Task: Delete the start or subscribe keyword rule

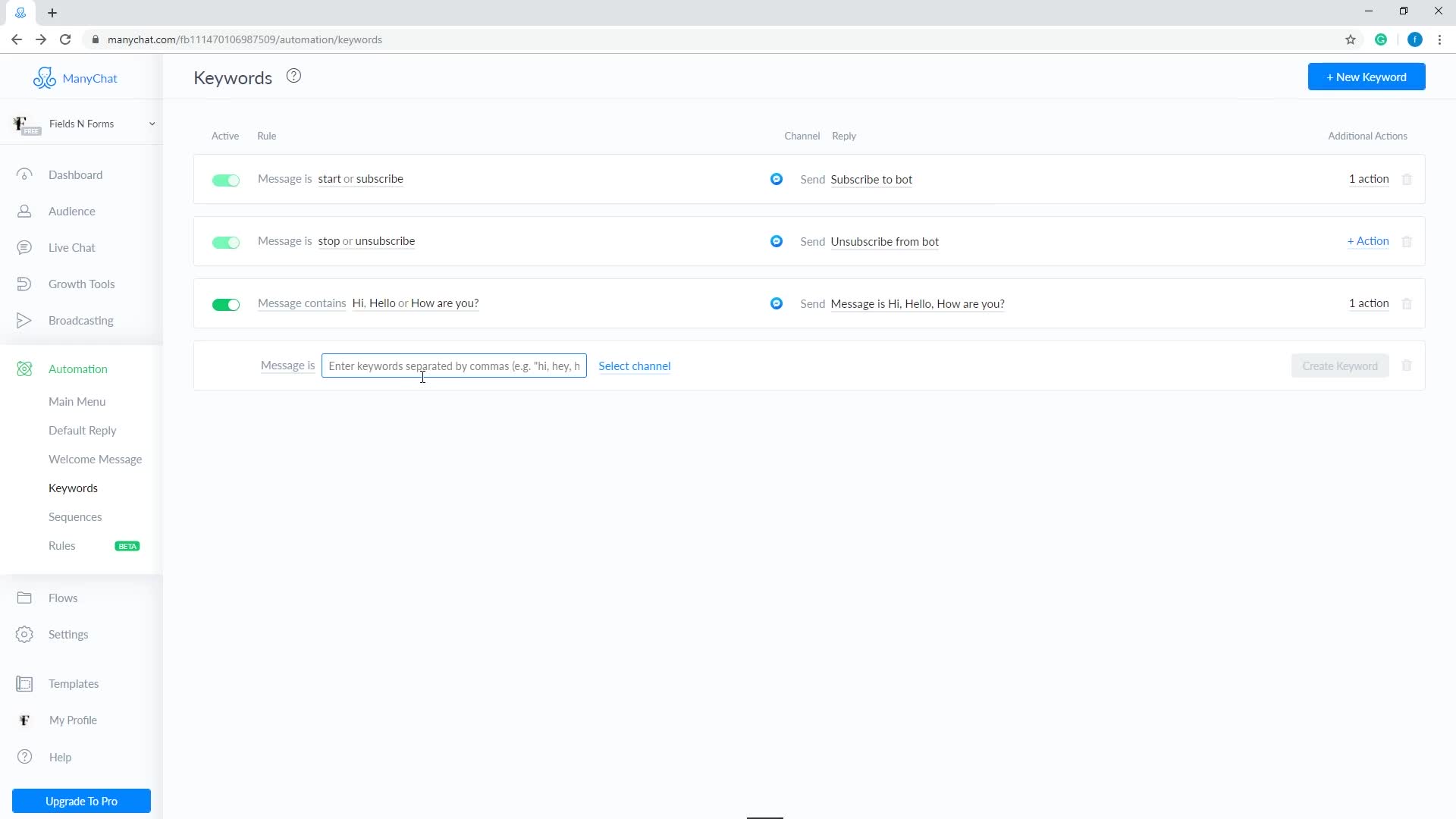Action: (x=1407, y=180)
